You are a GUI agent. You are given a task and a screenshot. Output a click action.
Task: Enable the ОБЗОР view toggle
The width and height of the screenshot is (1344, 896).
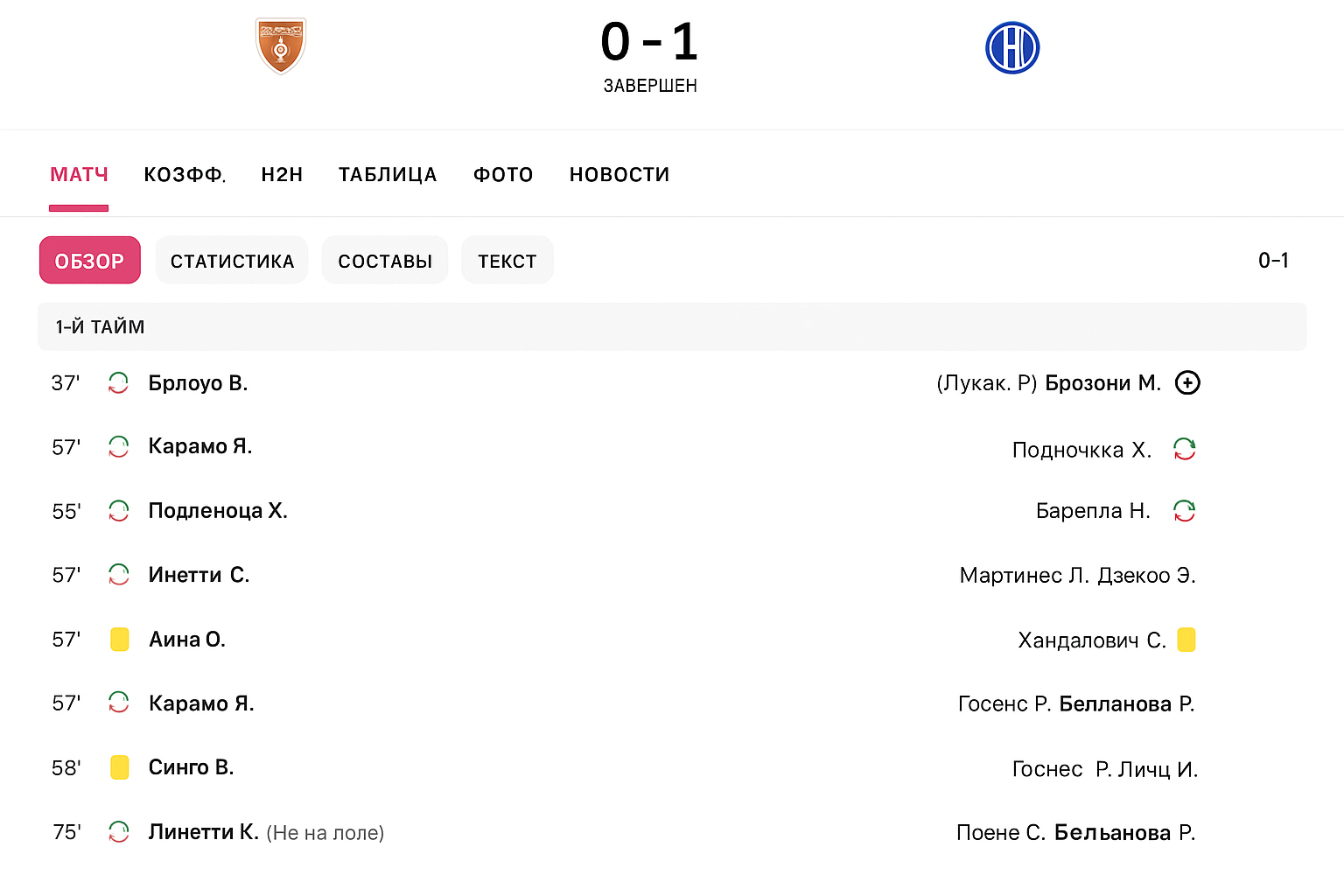[x=89, y=260]
